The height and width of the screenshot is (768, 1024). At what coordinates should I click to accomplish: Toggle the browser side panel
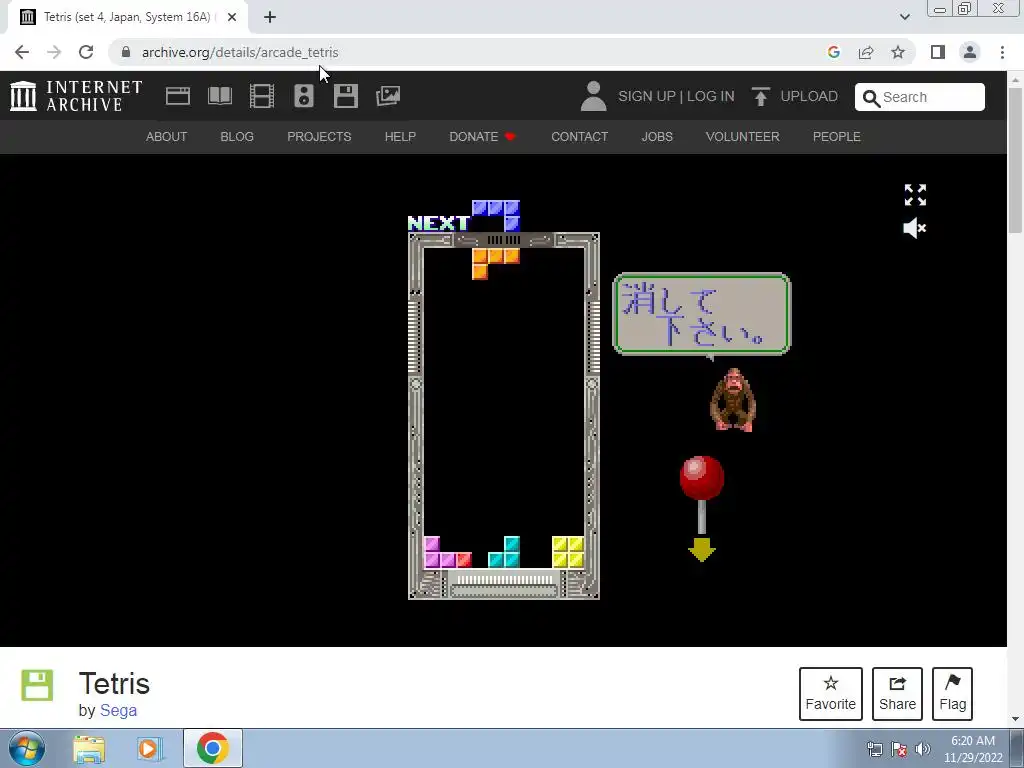point(938,52)
